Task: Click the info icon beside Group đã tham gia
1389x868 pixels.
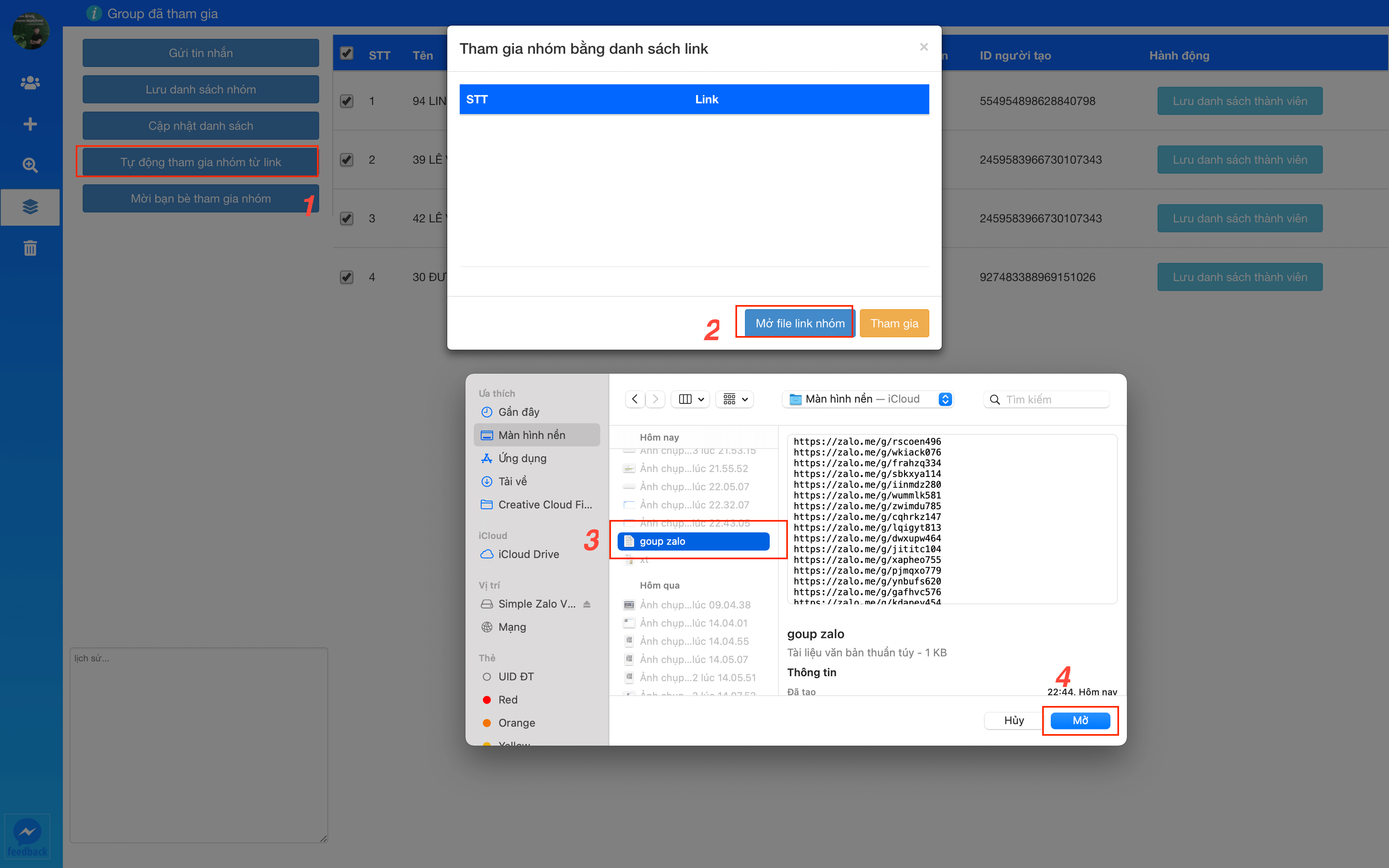Action: [x=93, y=13]
